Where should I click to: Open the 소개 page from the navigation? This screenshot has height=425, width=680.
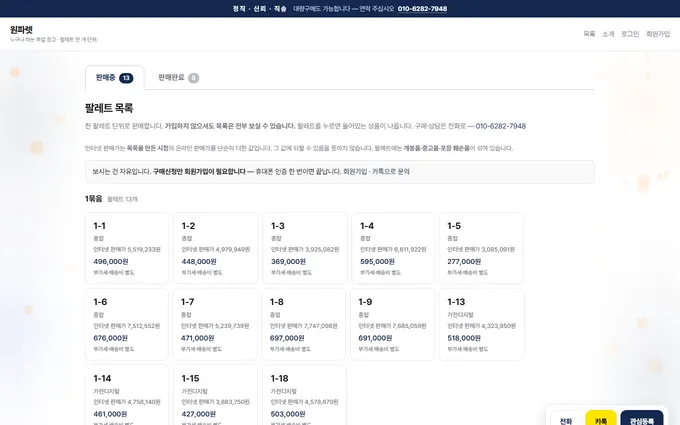pos(608,34)
